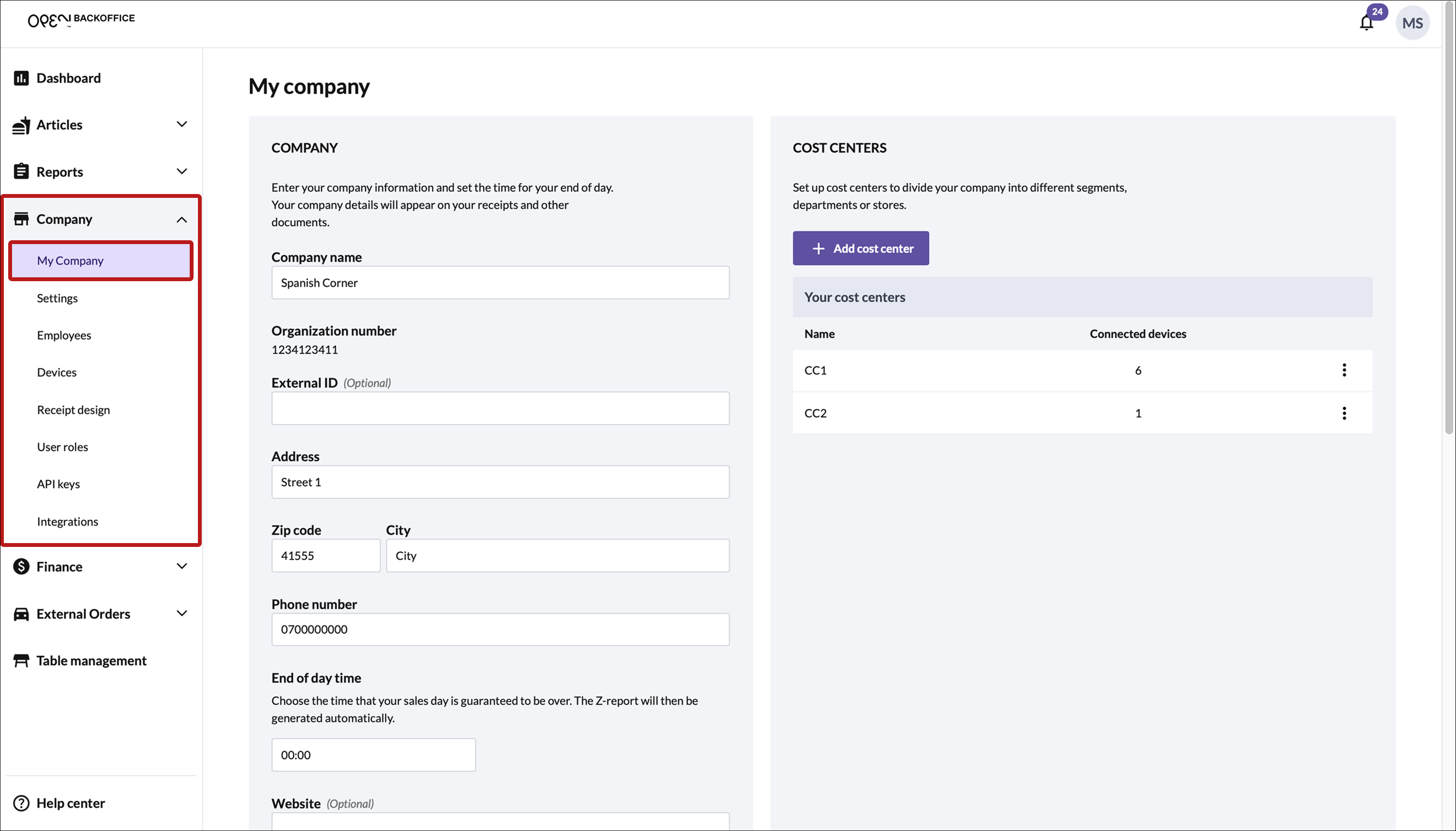The height and width of the screenshot is (831, 1456).
Task: Open the Devices page
Action: 56,372
